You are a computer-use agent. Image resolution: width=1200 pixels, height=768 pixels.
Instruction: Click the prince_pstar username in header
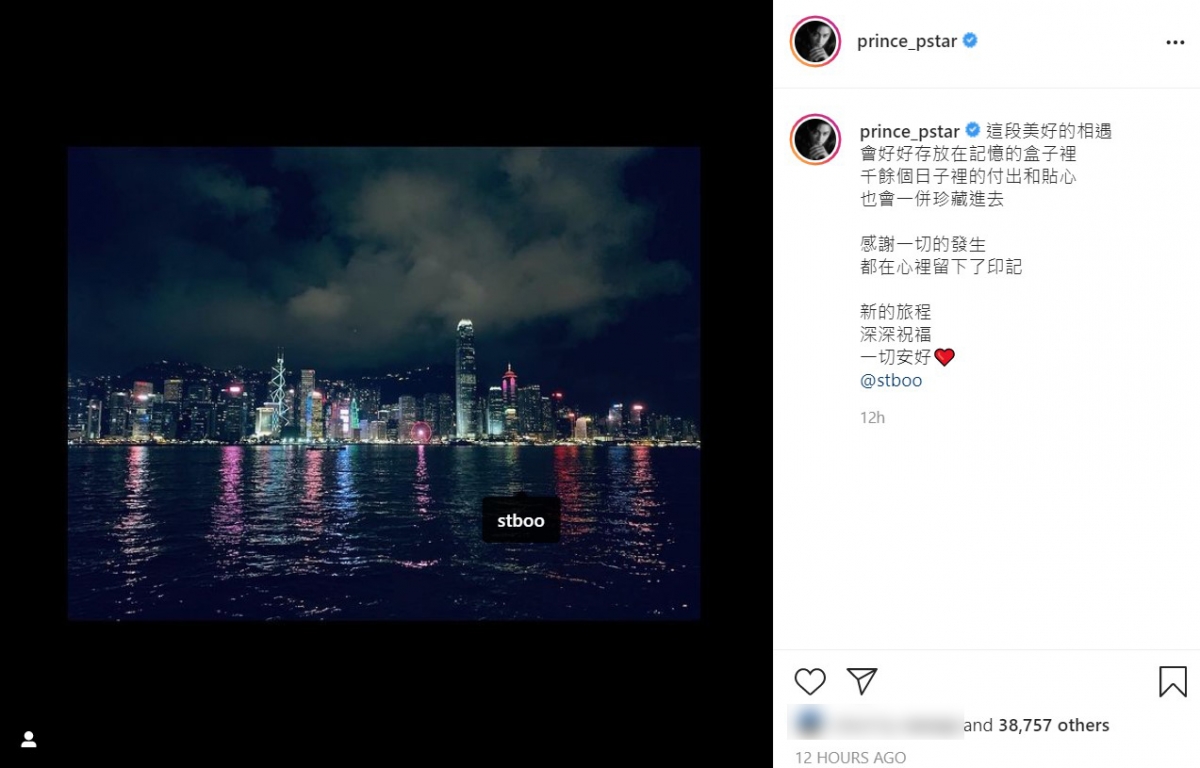[907, 42]
